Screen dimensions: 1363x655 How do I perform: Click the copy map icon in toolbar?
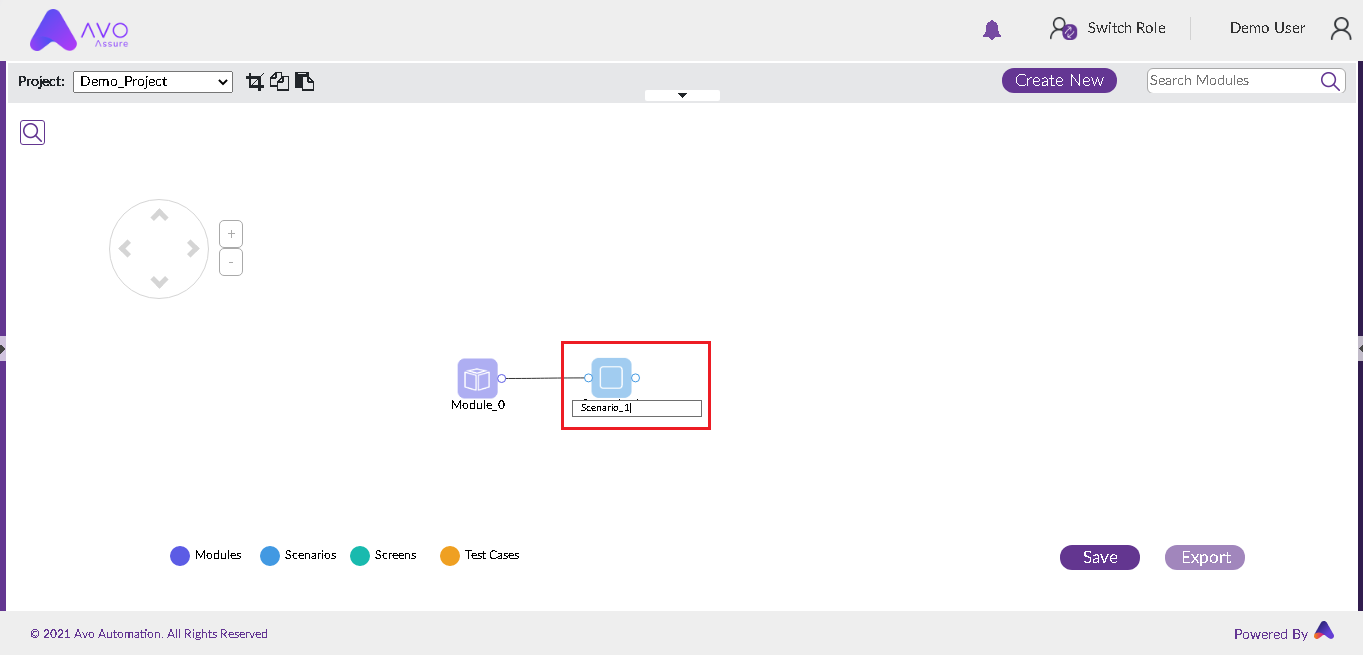[x=280, y=82]
